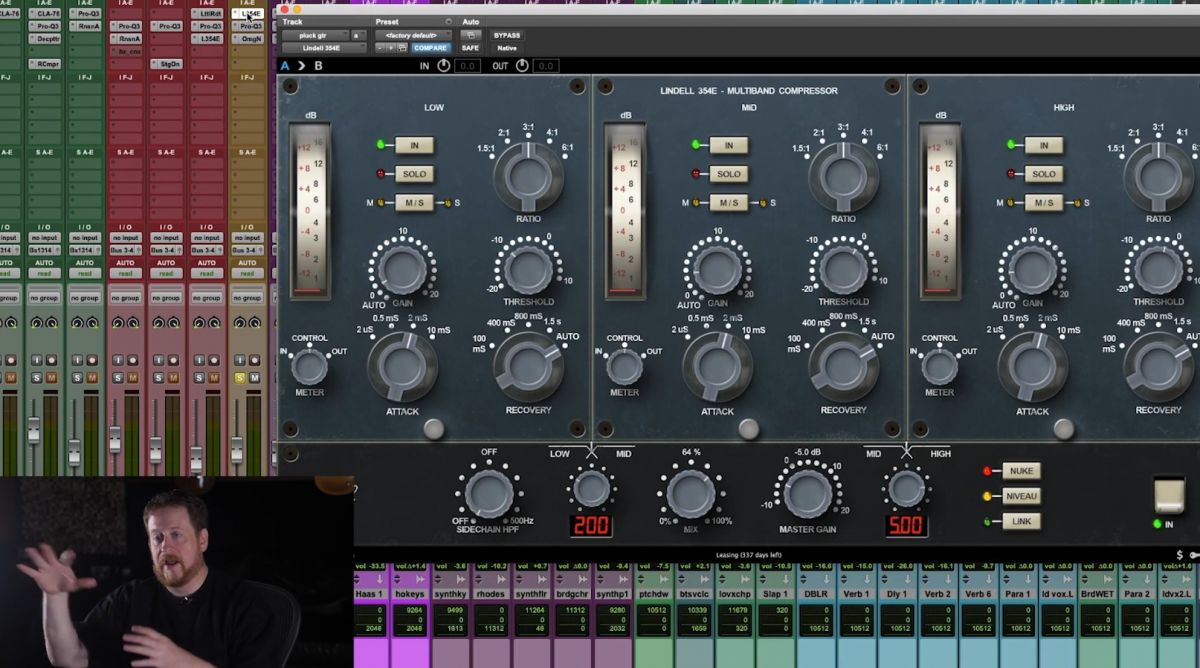
Task: Click the plugin output gain knob icon
Action: [523, 64]
